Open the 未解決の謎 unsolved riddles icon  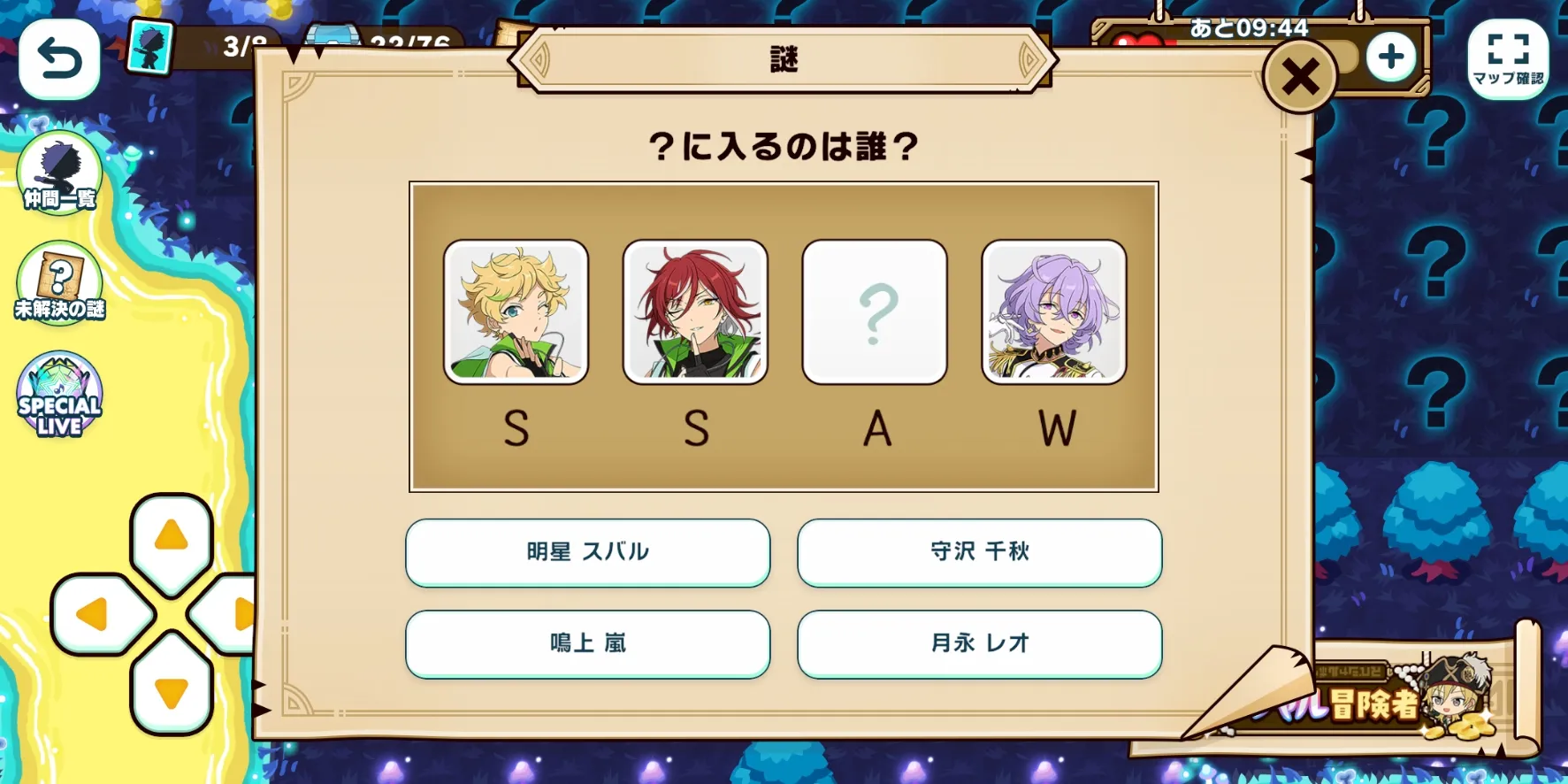pyautogui.click(x=59, y=283)
